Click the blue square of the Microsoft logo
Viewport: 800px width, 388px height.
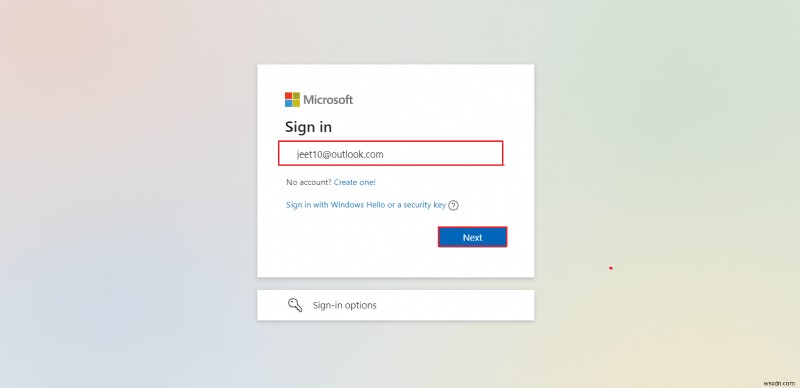(x=288, y=103)
